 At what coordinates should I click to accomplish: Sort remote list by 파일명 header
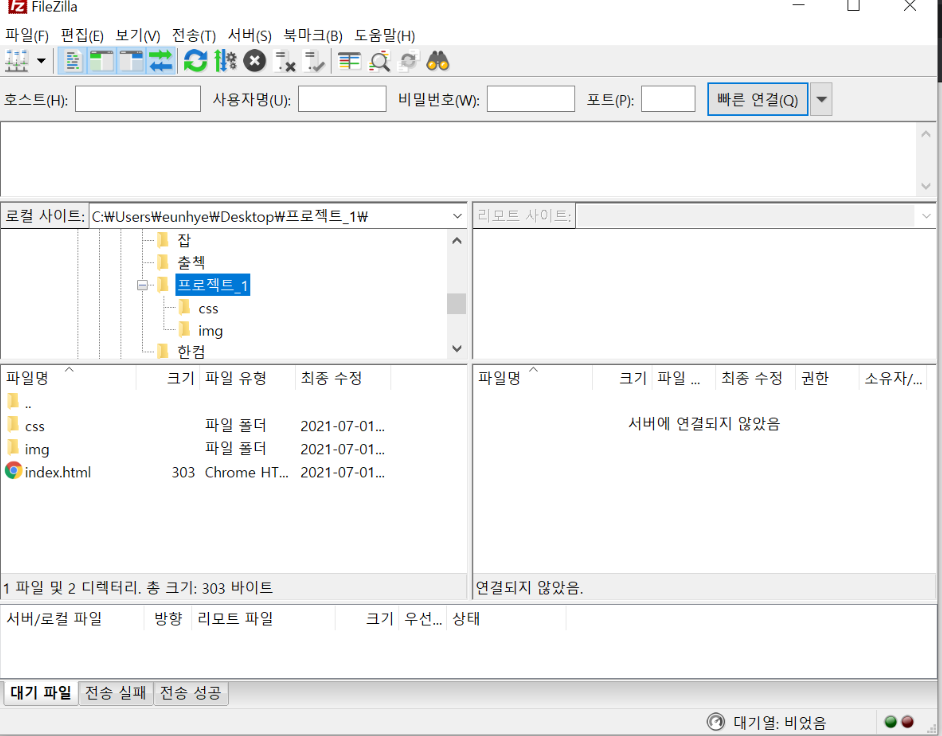coord(533,378)
